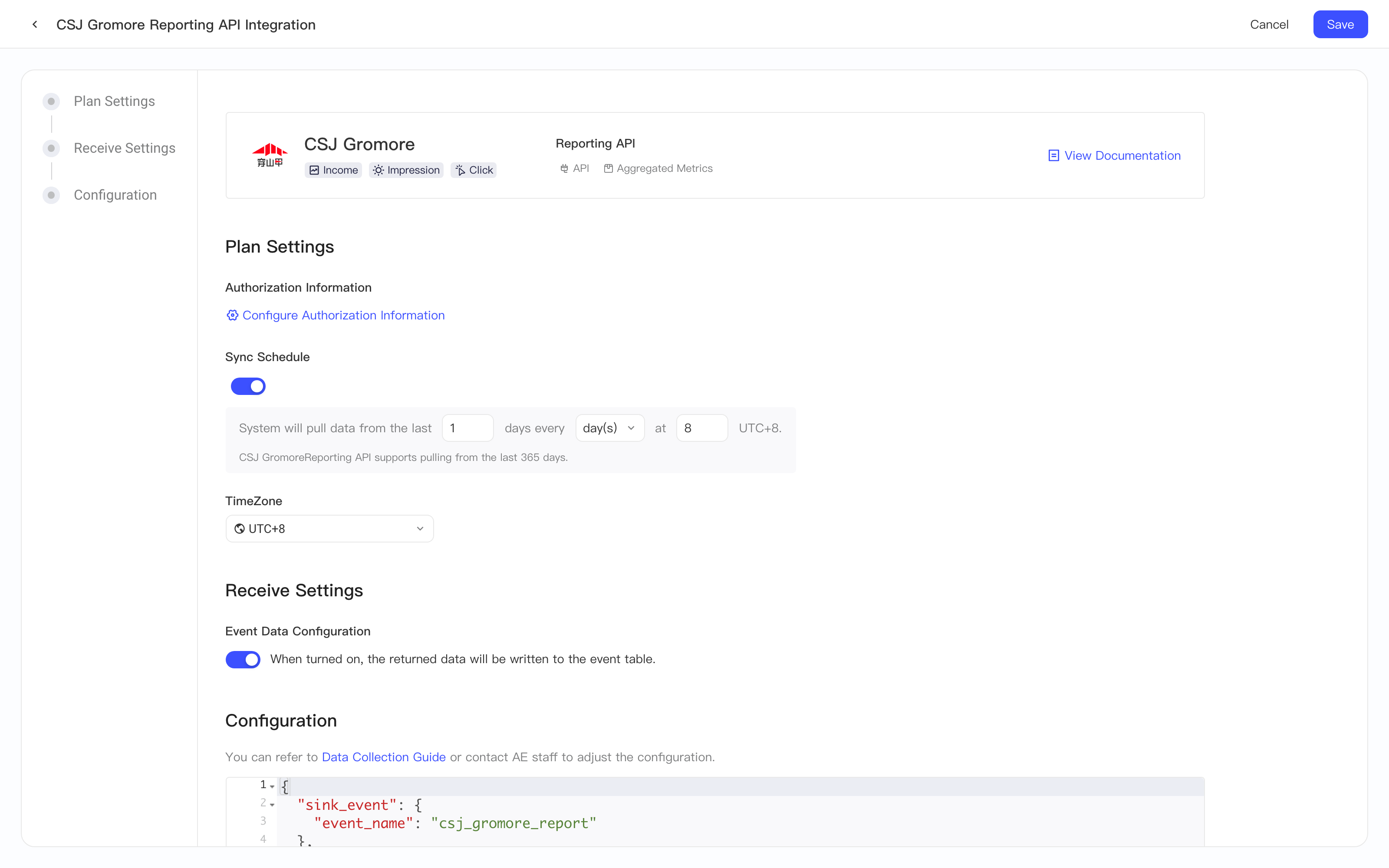The image size is (1389, 868).
Task: Click the last days input field
Action: click(x=468, y=427)
